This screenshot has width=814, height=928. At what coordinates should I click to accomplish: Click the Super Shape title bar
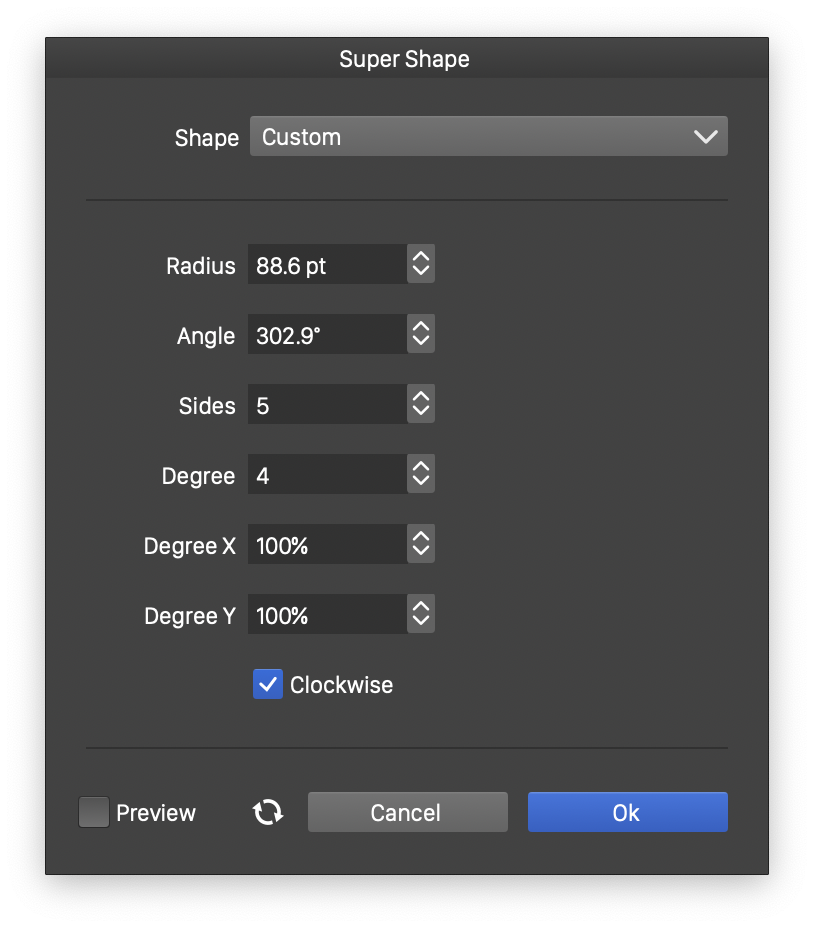[405, 59]
